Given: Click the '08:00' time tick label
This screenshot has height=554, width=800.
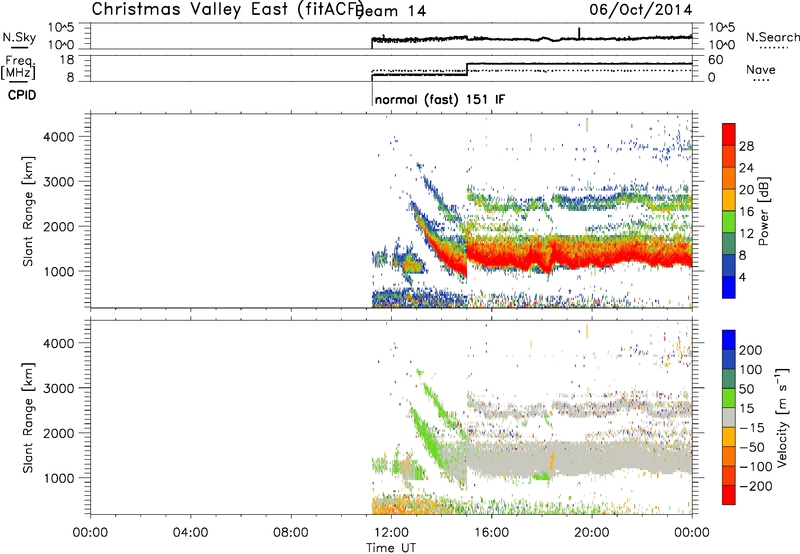Looking at the screenshot, I should tap(291, 533).
